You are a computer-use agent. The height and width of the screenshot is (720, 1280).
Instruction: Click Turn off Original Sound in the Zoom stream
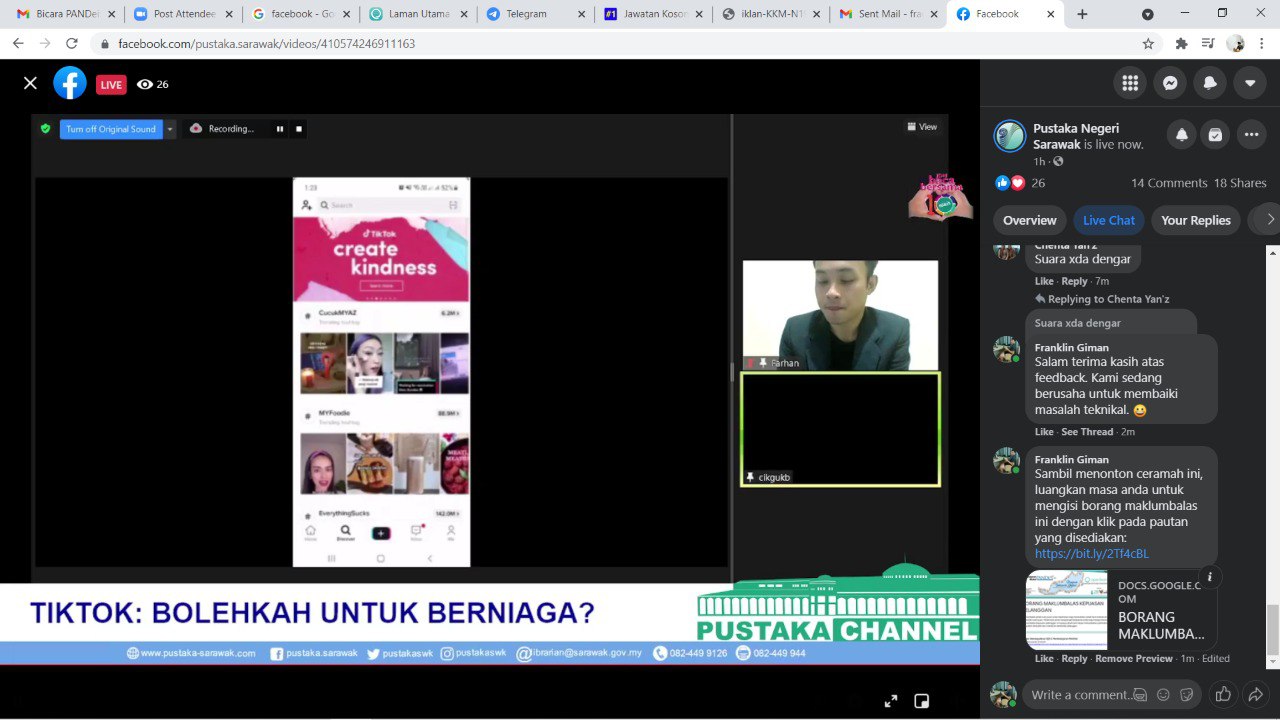tap(111, 129)
